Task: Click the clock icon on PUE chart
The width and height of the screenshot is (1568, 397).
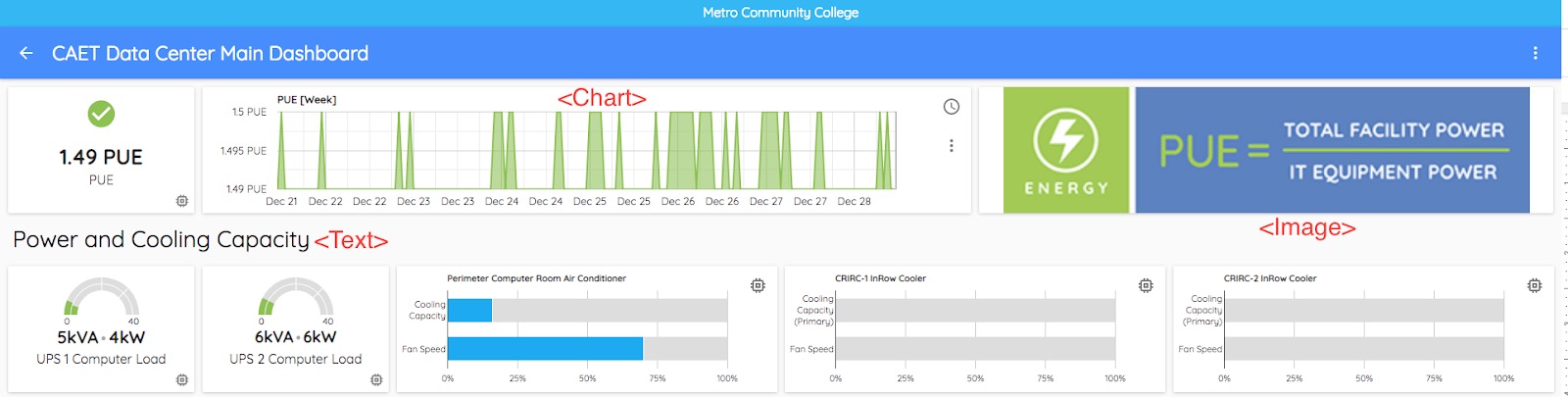Action: 951,107
